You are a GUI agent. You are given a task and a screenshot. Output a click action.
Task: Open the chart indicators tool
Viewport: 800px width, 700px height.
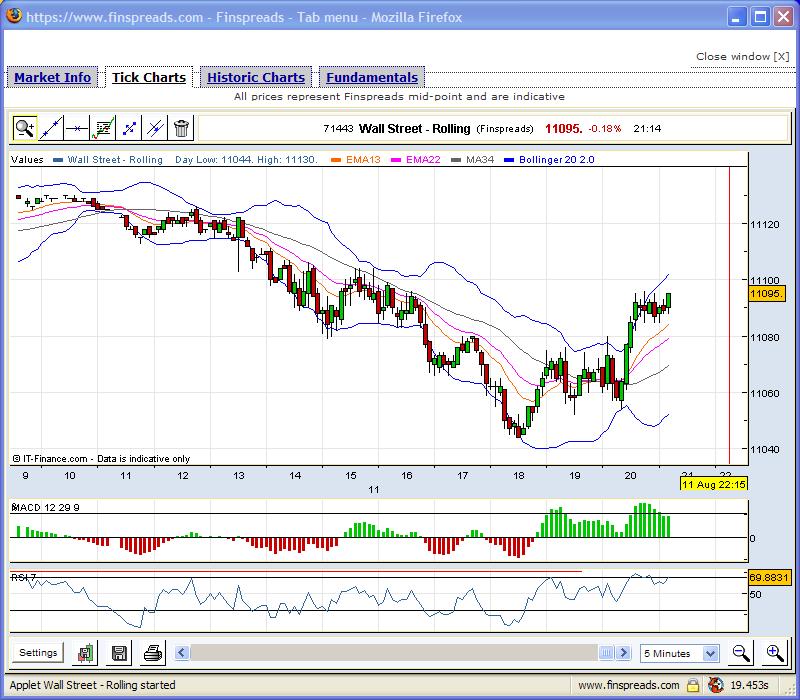pos(103,128)
